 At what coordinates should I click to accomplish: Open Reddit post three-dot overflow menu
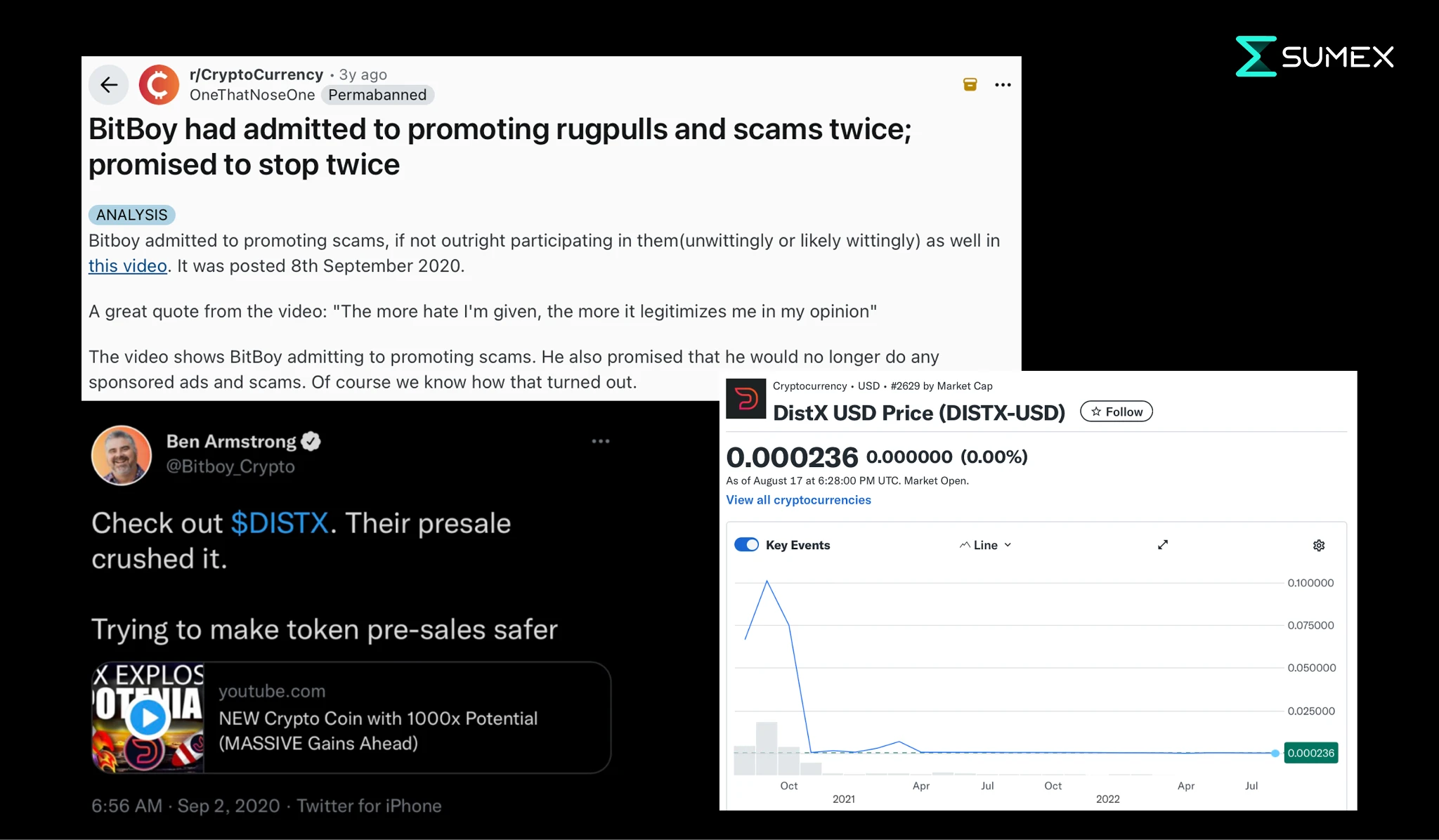point(1003,85)
